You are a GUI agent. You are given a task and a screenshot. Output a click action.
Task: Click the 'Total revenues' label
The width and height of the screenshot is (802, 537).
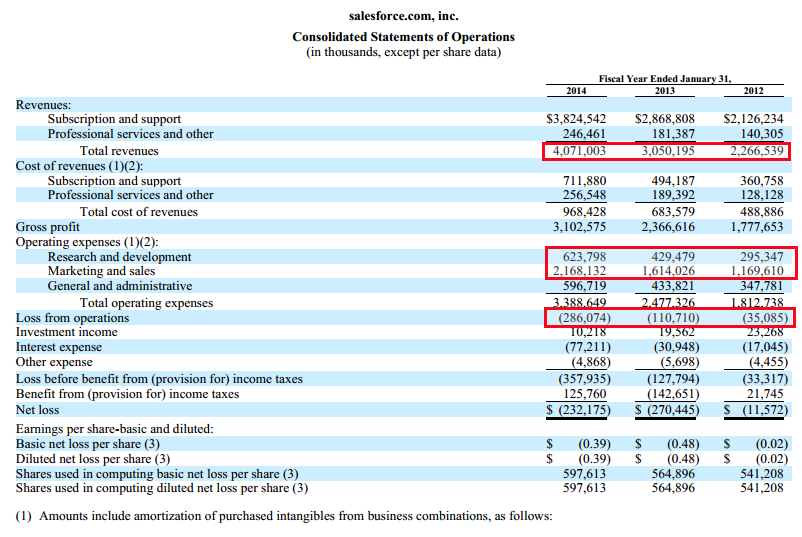pyautogui.click(x=119, y=151)
